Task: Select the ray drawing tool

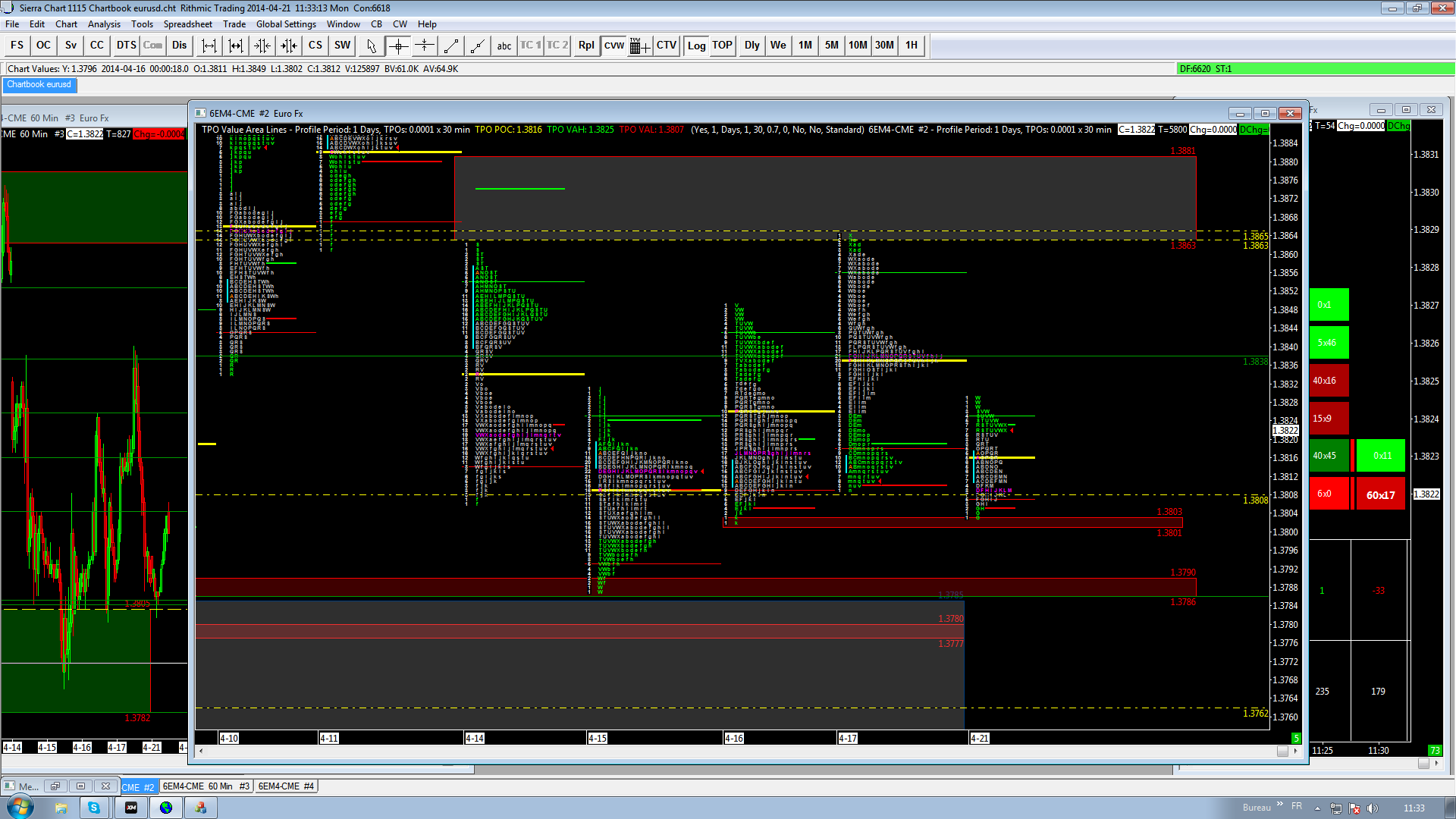Action: coord(478,45)
